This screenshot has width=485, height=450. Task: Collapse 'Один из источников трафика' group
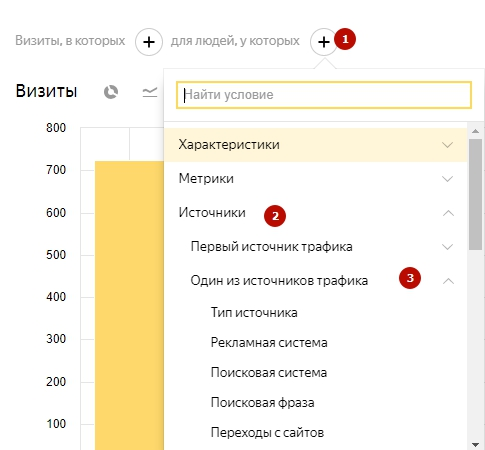[x=315, y=281]
